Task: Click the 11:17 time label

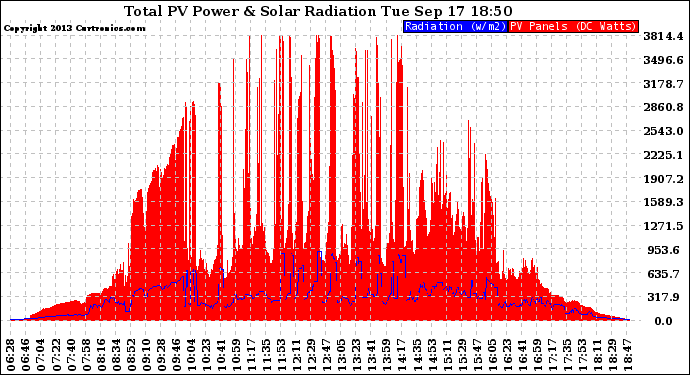Action: (252, 355)
